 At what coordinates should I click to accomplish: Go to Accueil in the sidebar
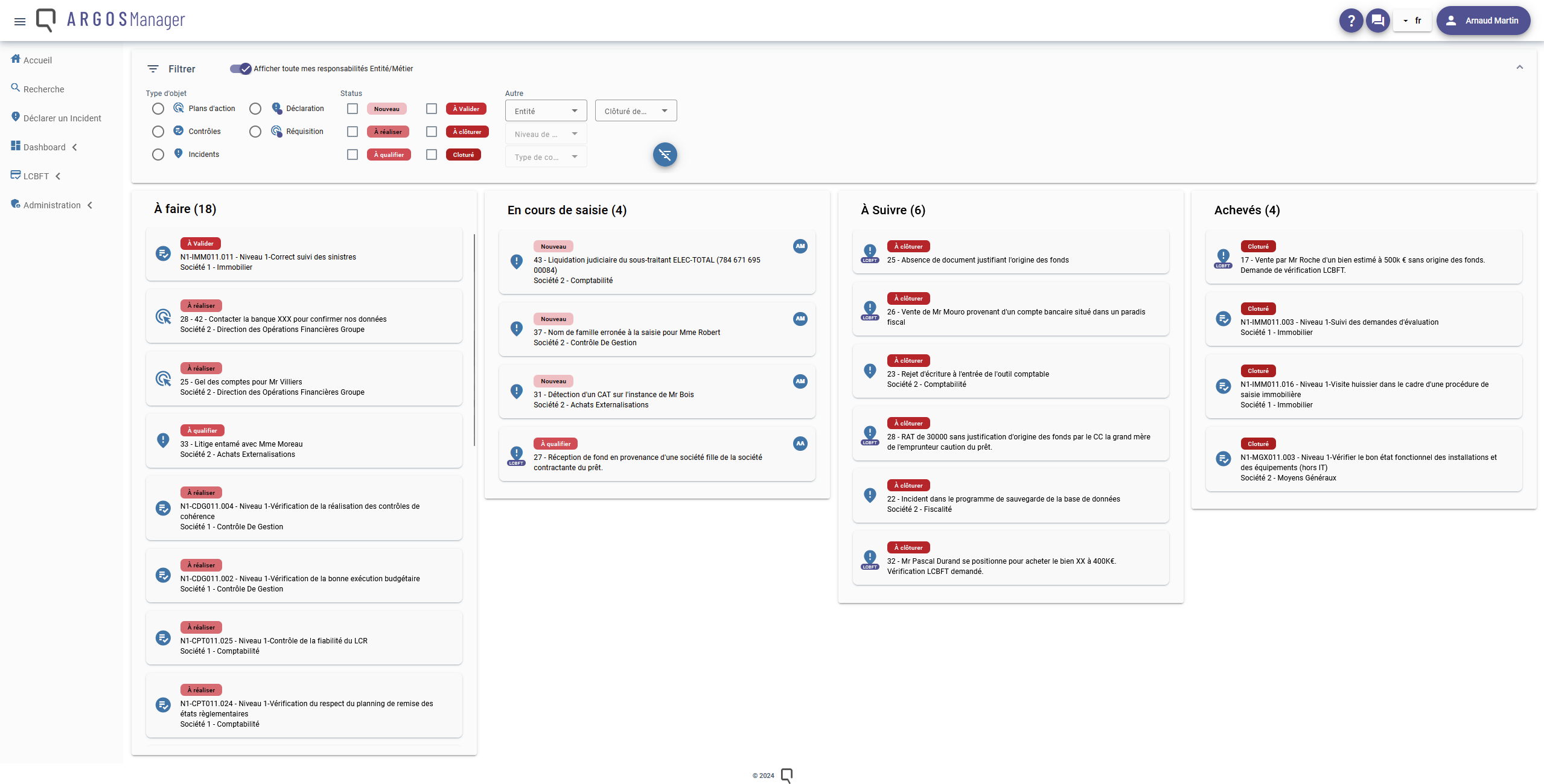(x=37, y=60)
